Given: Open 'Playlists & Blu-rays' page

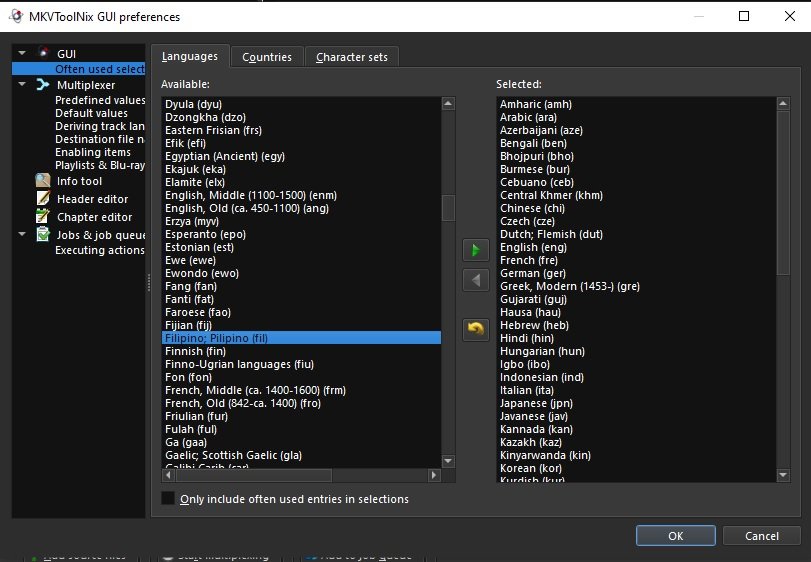Looking at the screenshot, I should pos(100,165).
